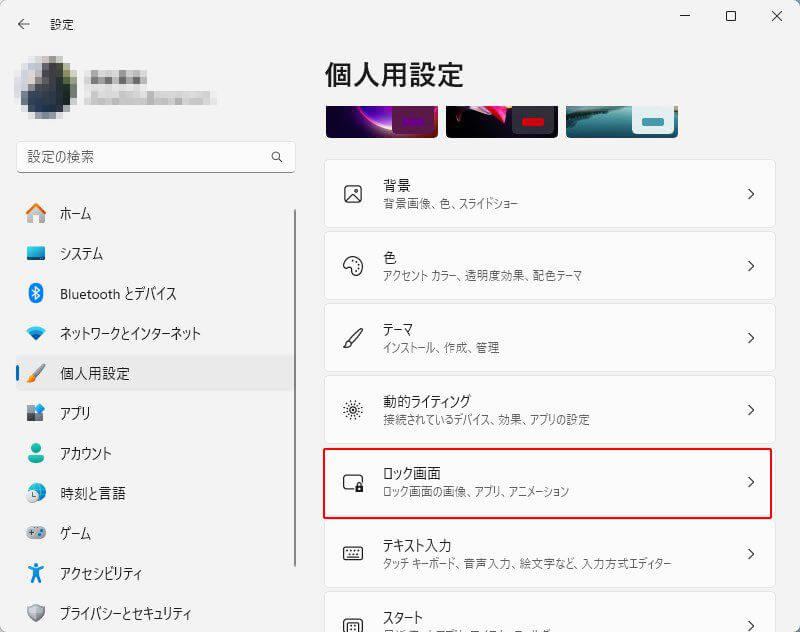Click the 設定の検索 search field
Viewport: 800px width, 632px height.
point(145,157)
